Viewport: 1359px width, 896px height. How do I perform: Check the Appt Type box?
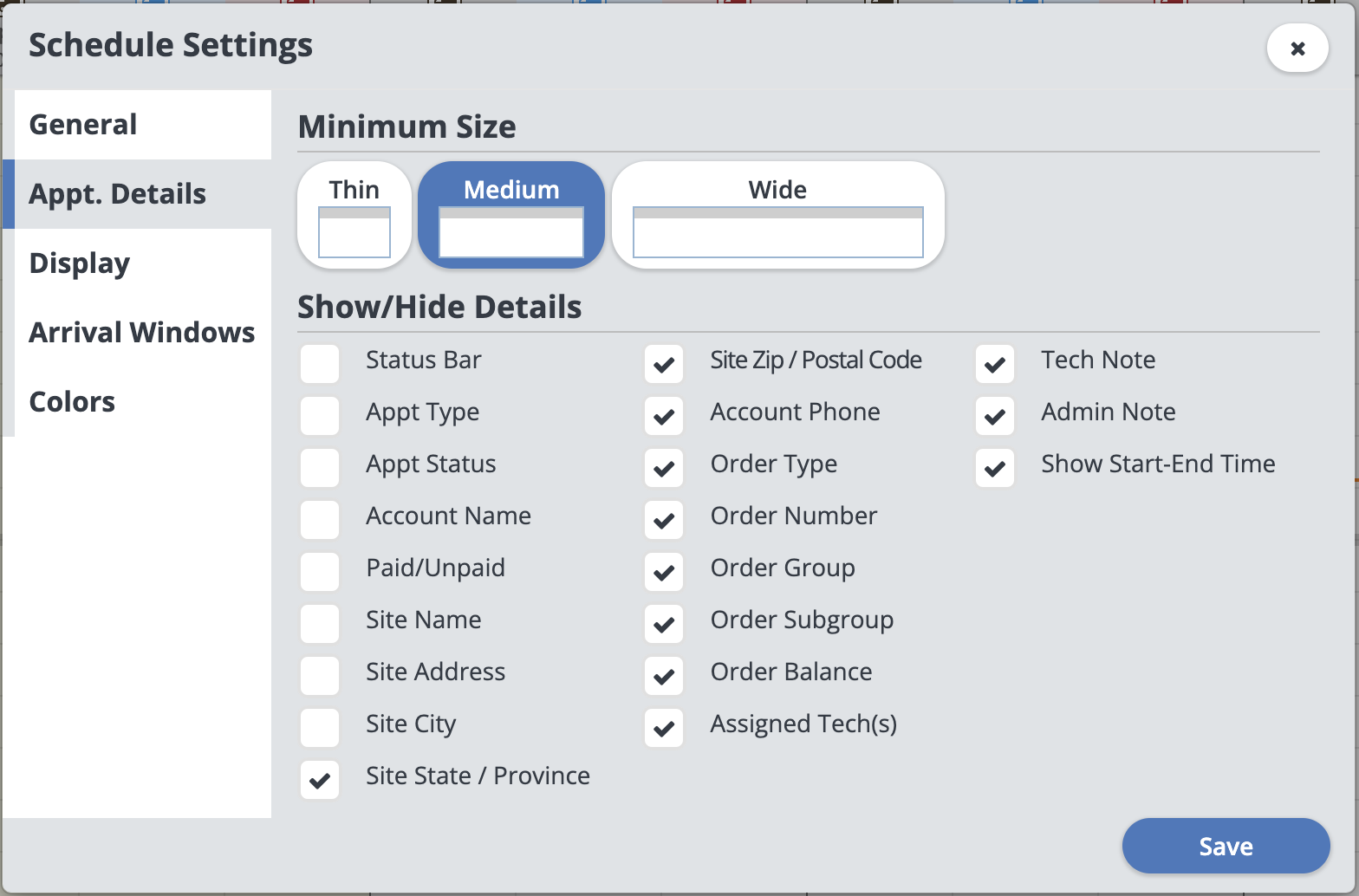pyautogui.click(x=320, y=416)
